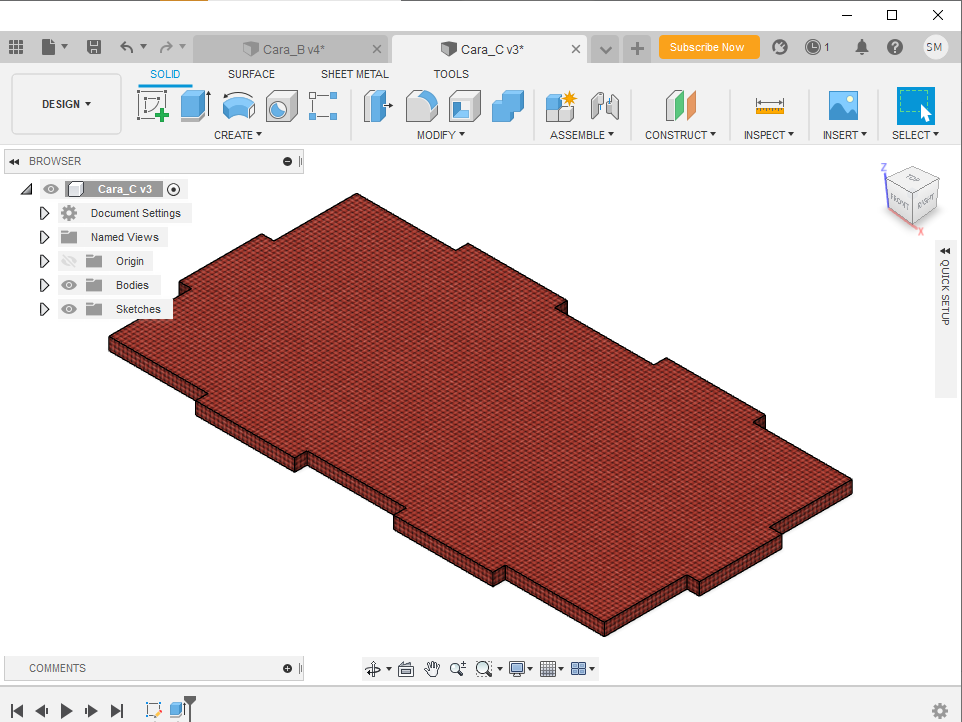Image resolution: width=962 pixels, height=722 pixels.
Task: Open the MODIFY dropdown menu
Action: click(x=441, y=135)
